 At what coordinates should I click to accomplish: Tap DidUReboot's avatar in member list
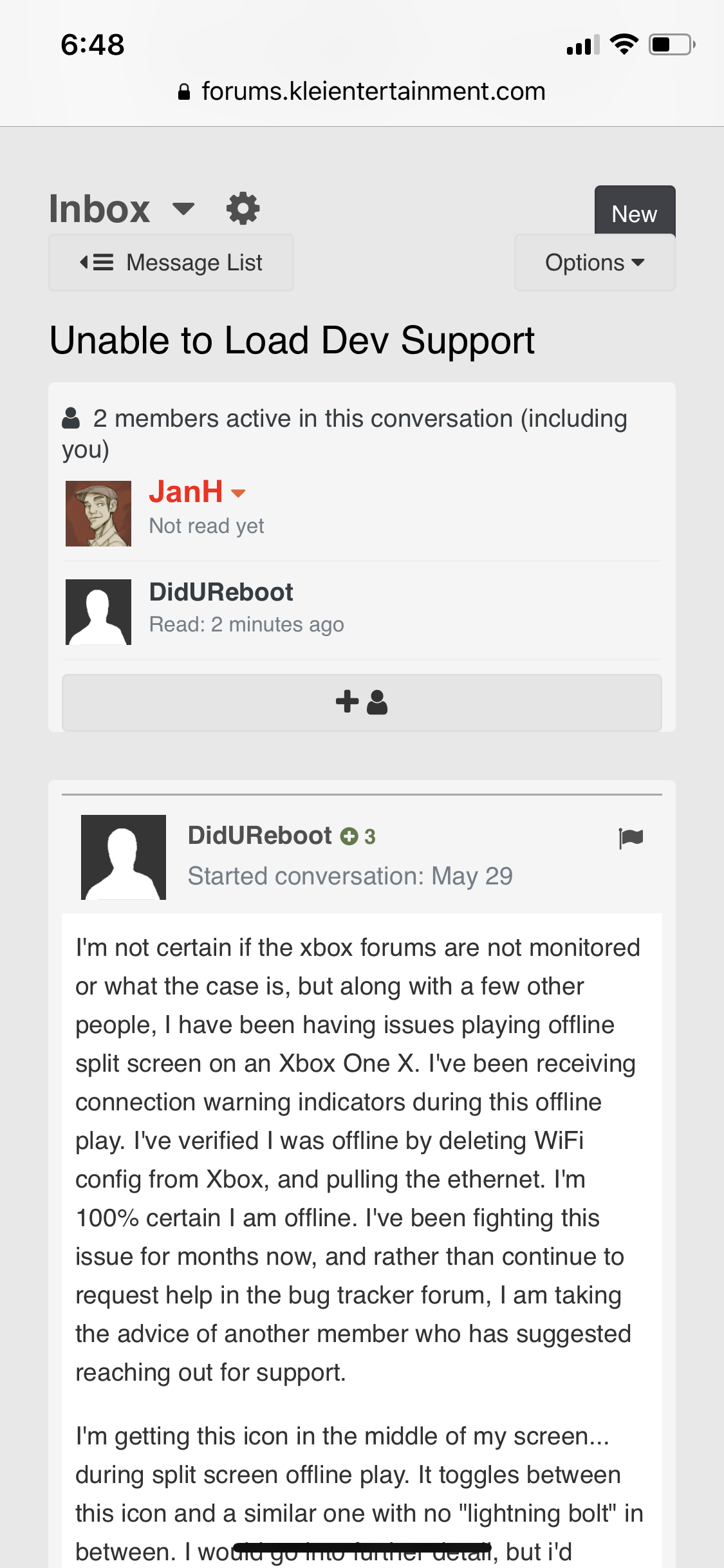click(x=98, y=612)
